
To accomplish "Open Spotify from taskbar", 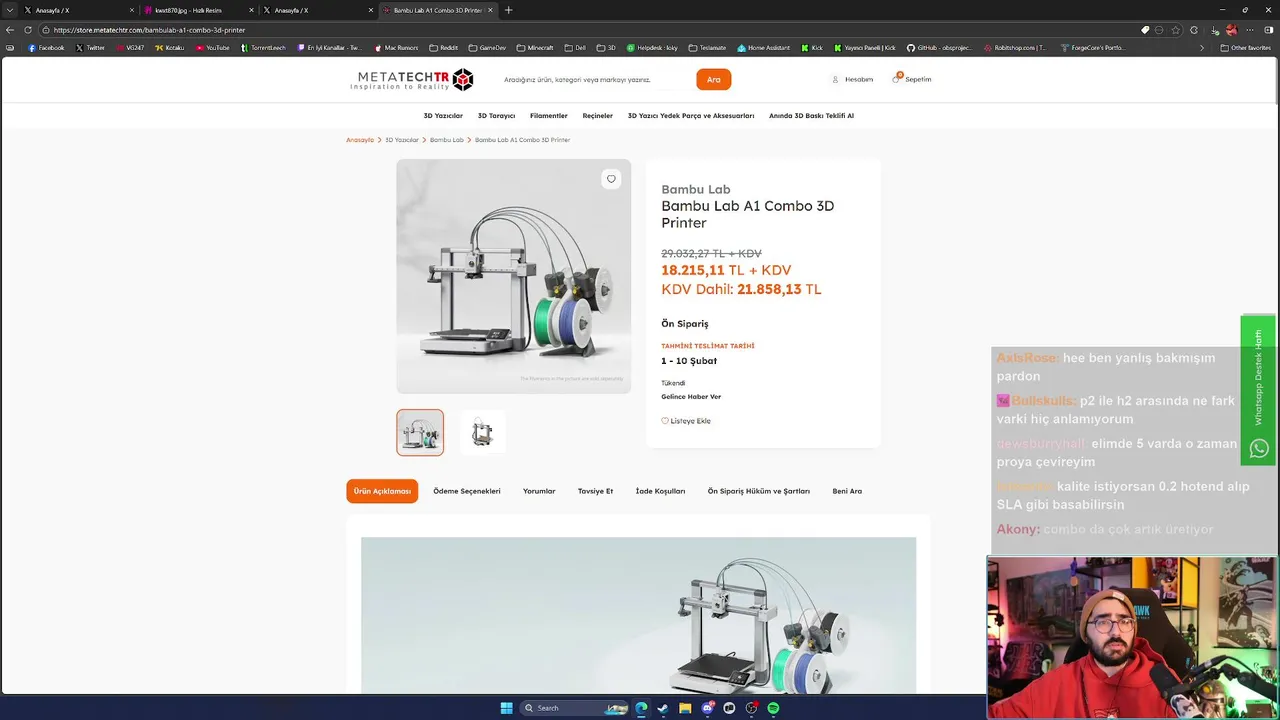I will [x=773, y=708].
